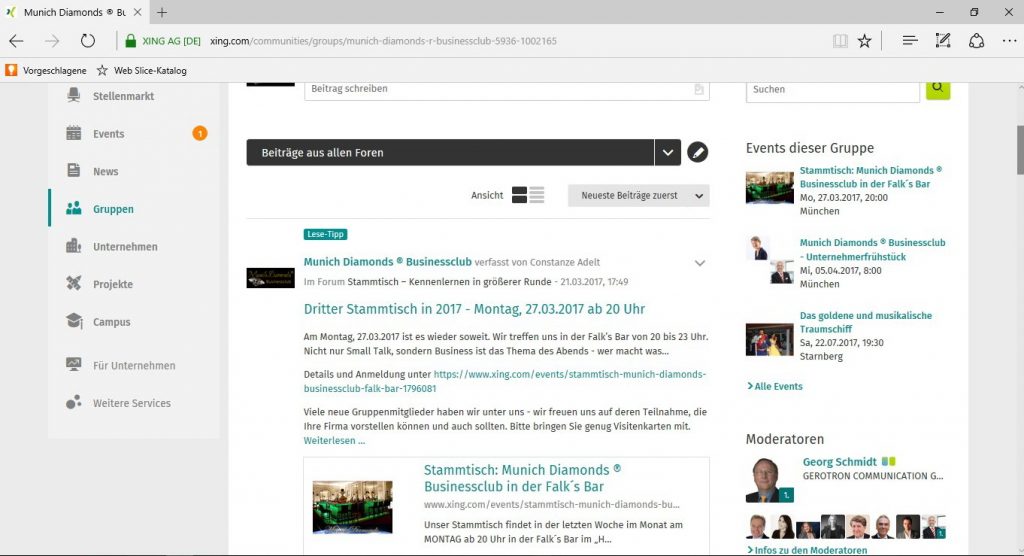1024x556 pixels.
Task: Open Vorgeschlagene favorites bar item
Action: 46,71
